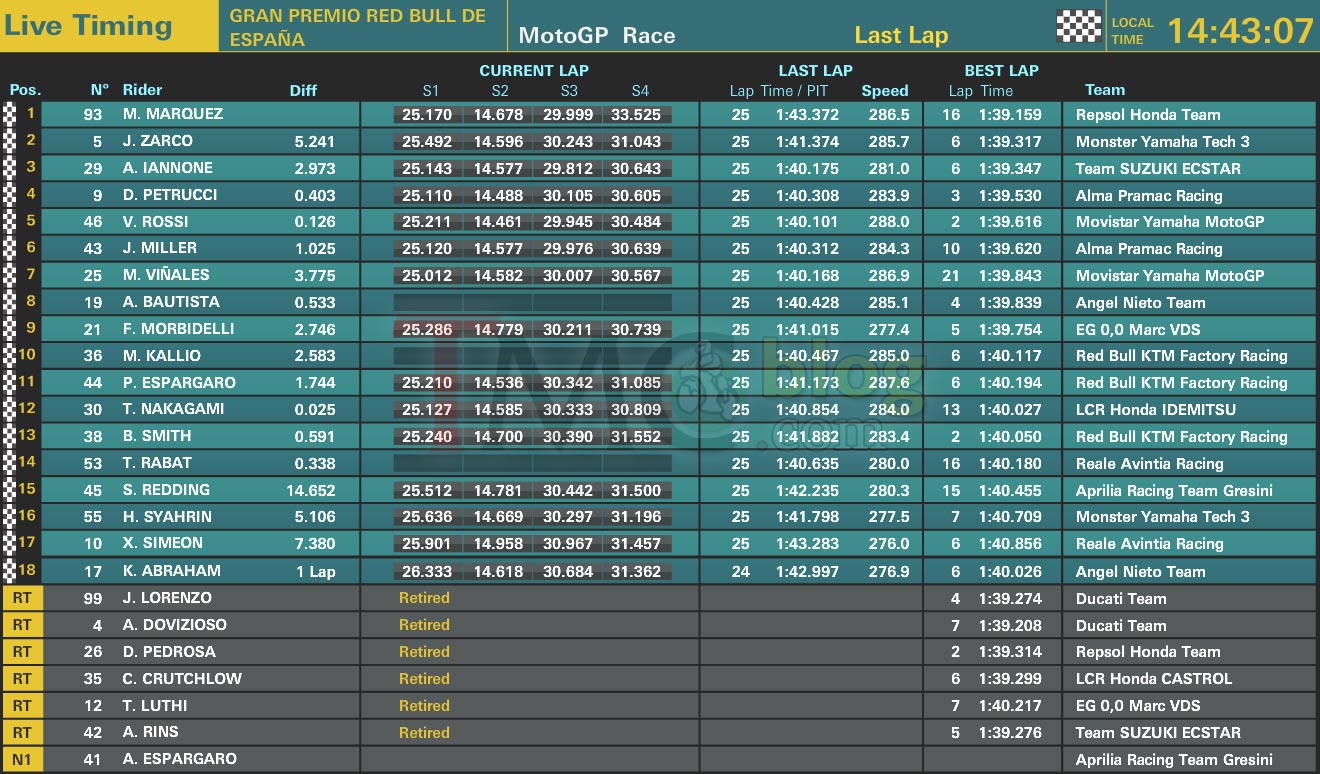Image resolution: width=1320 pixels, height=774 pixels.
Task: Click the checkered flag beside V. Rossi's position 5
Action: coord(11,221)
